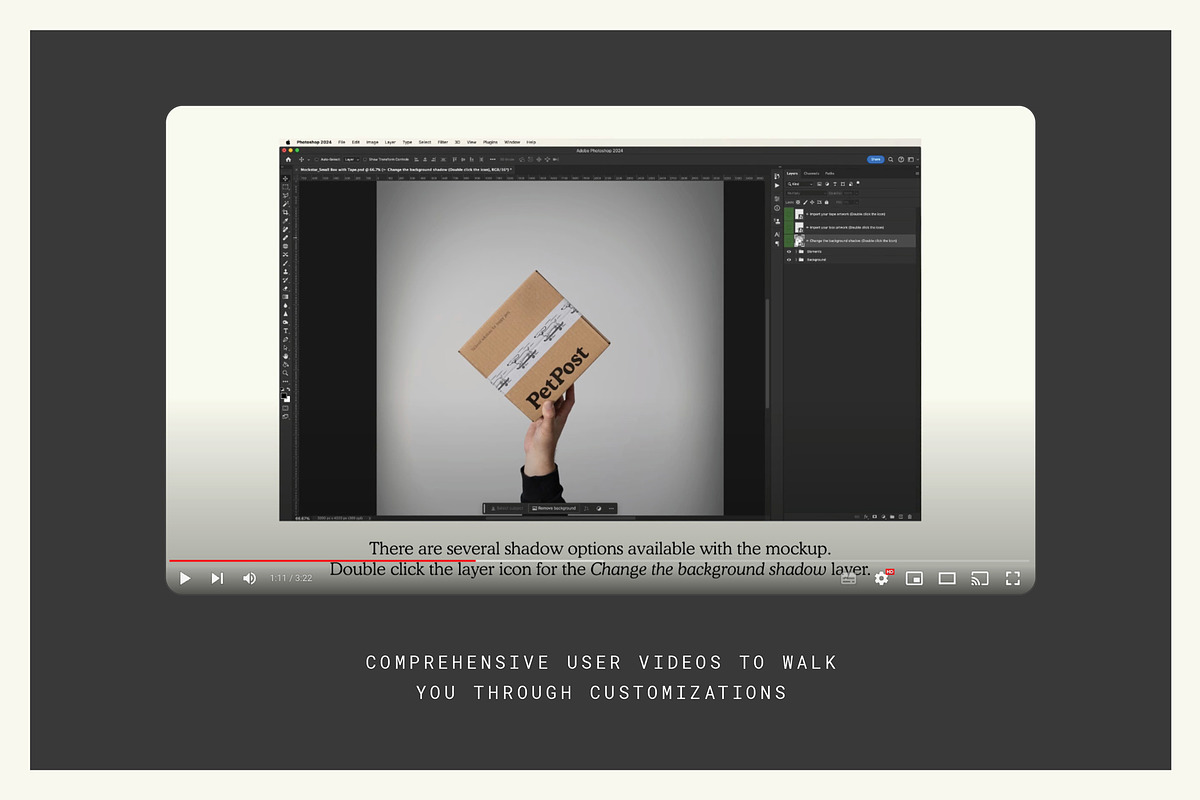Toggle visibility of the Background group
1200x800 pixels.
point(789,260)
